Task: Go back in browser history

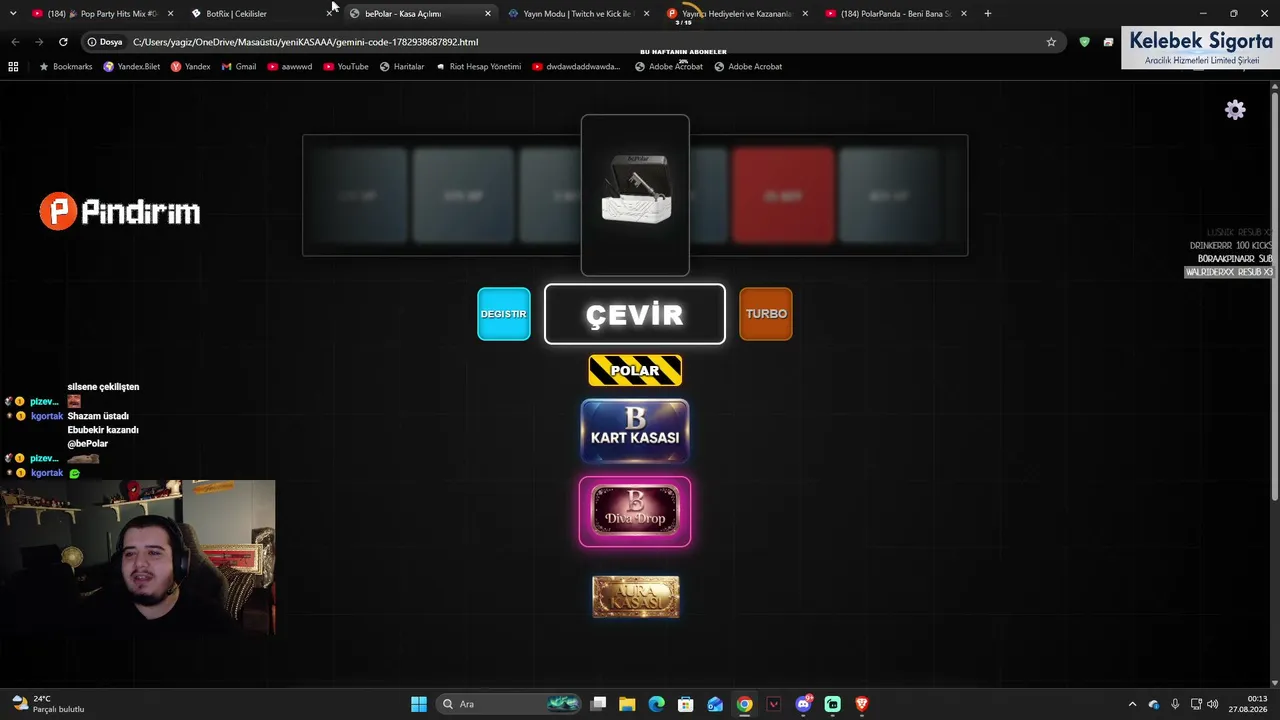Action: click(15, 42)
